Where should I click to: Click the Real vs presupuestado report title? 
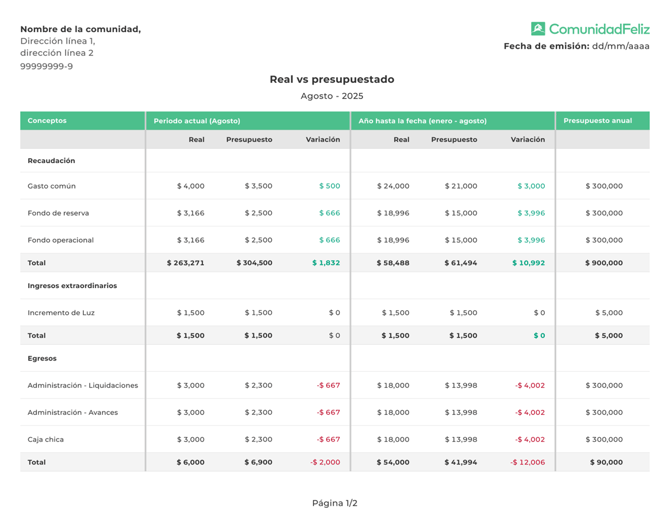pyautogui.click(x=332, y=79)
